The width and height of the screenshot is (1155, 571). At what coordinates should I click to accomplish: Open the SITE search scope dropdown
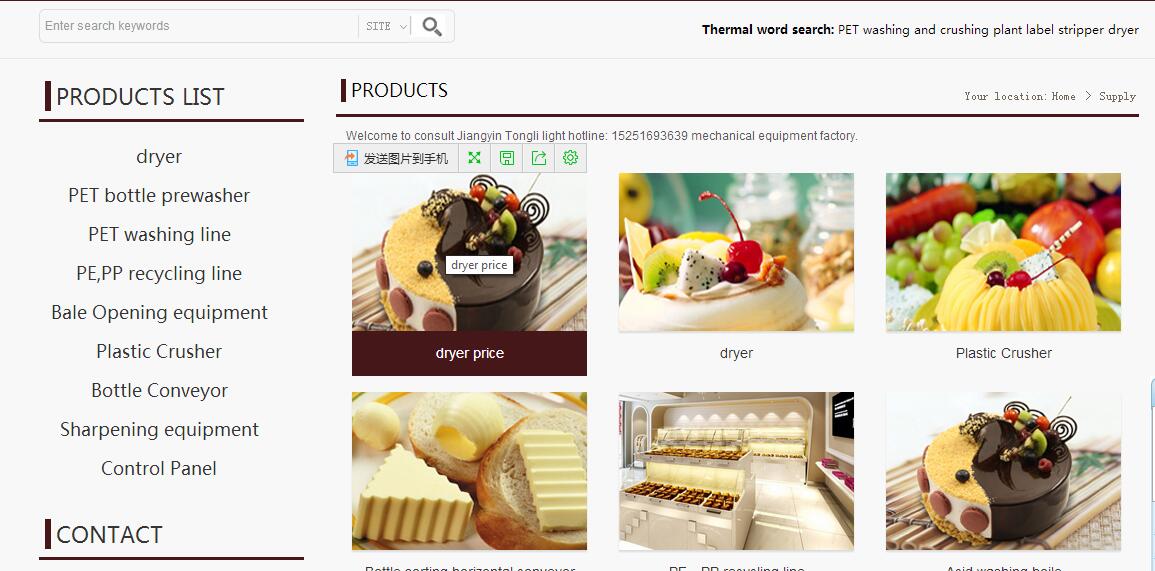(x=386, y=27)
